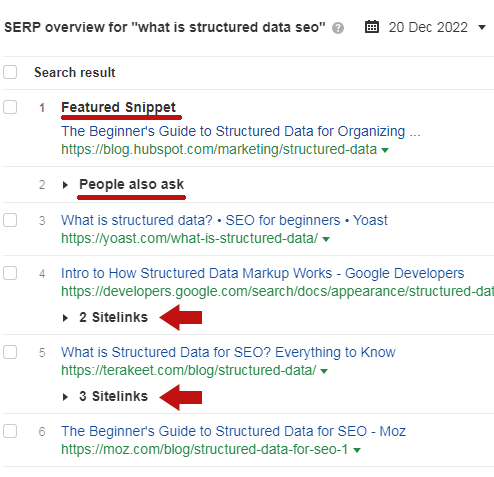This screenshot has height=477, width=494.
Task: Open the moz.com URL dropdown arrow
Action: [357, 450]
